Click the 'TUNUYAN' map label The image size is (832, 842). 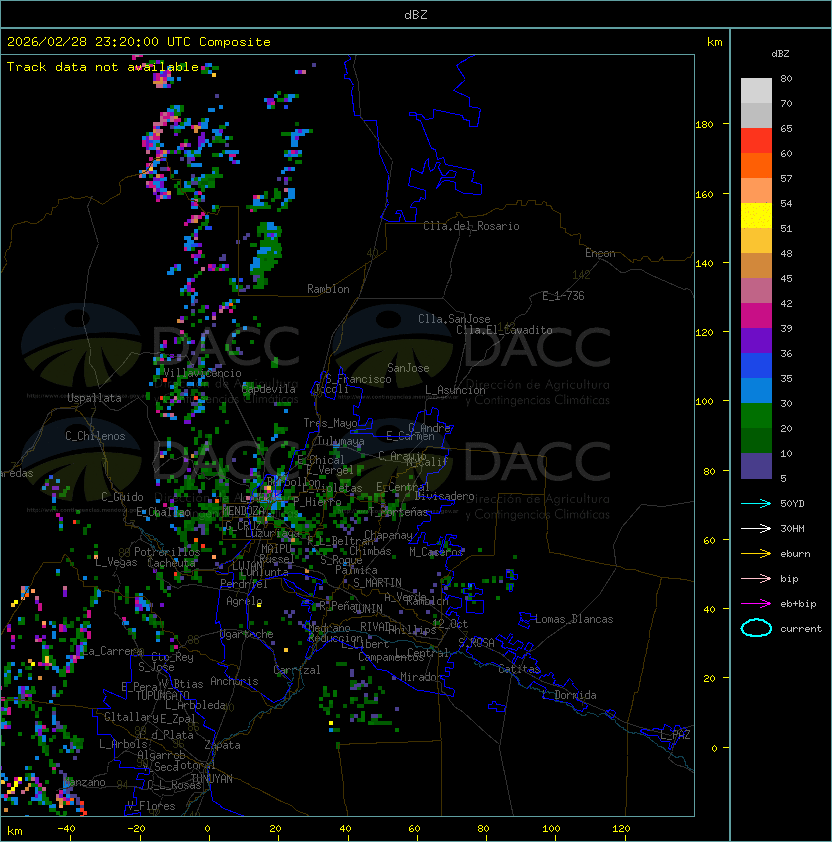tap(212, 779)
